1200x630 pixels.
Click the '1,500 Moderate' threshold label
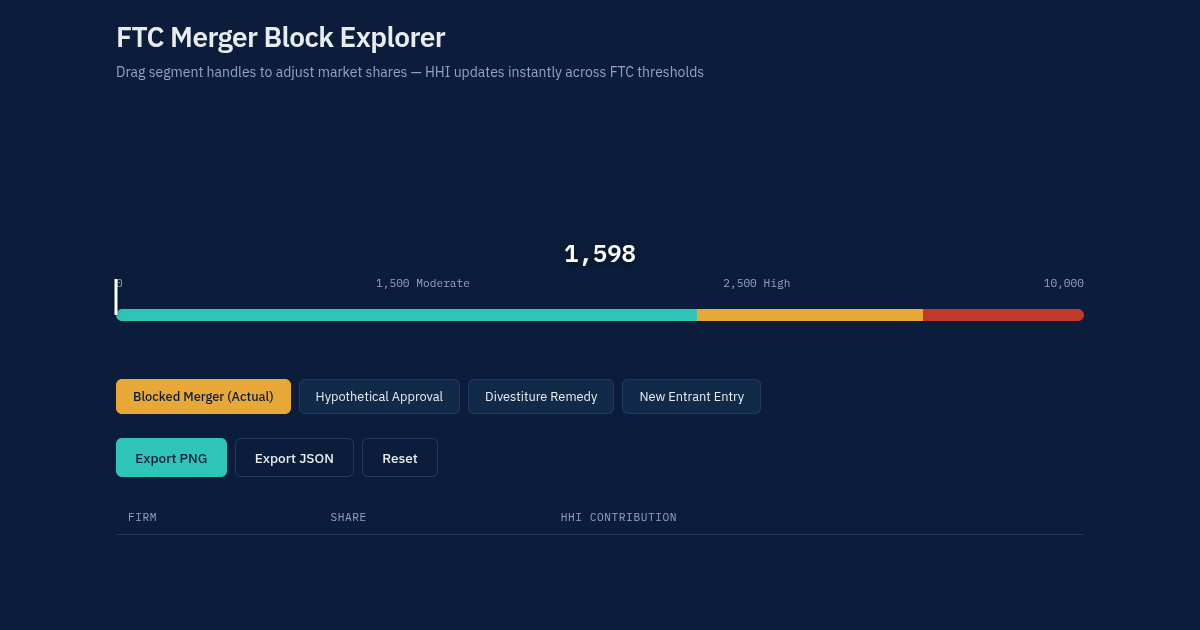(x=423, y=284)
